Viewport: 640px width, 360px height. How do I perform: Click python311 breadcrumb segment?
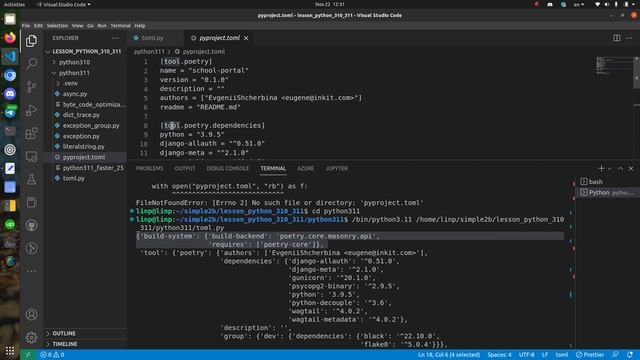click(x=149, y=51)
